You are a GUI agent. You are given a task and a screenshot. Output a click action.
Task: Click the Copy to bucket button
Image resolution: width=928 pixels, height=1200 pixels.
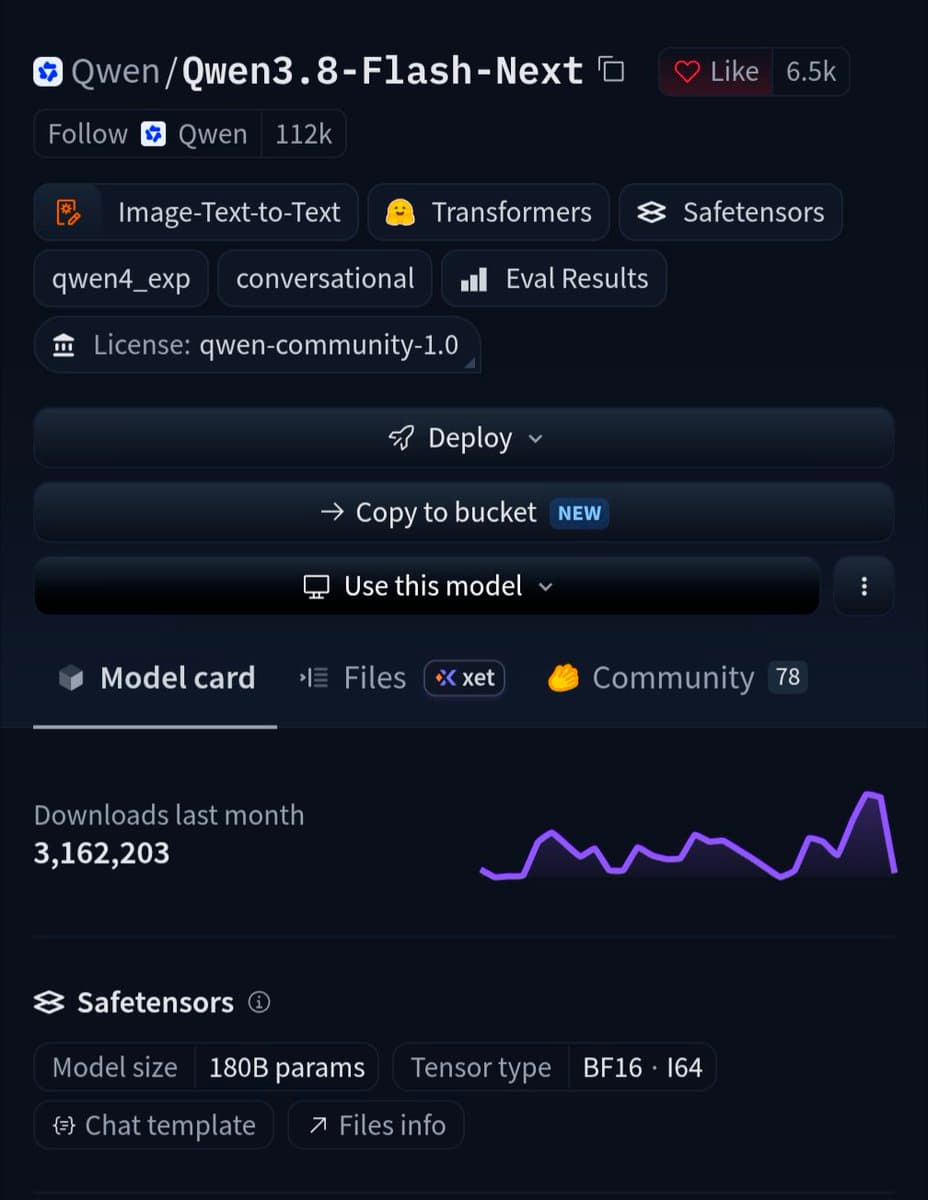pyautogui.click(x=464, y=512)
